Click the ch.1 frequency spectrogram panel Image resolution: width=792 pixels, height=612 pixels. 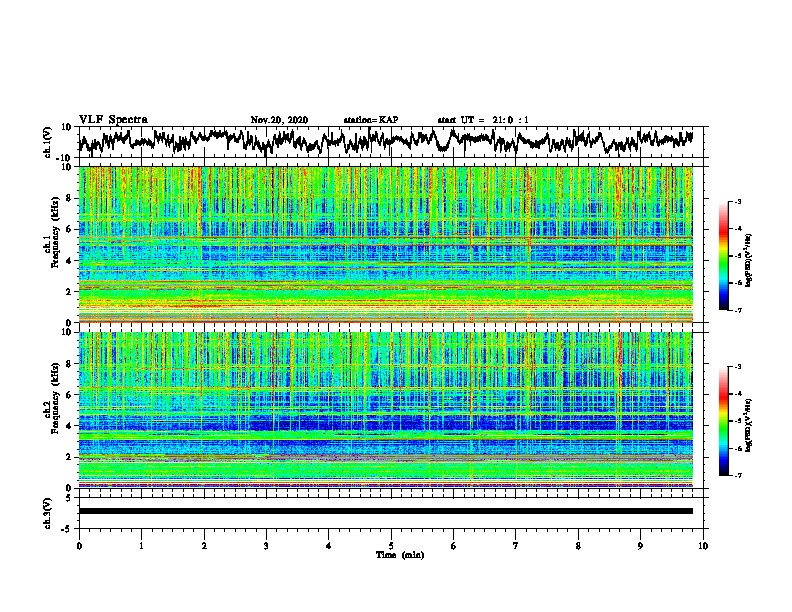386,244
